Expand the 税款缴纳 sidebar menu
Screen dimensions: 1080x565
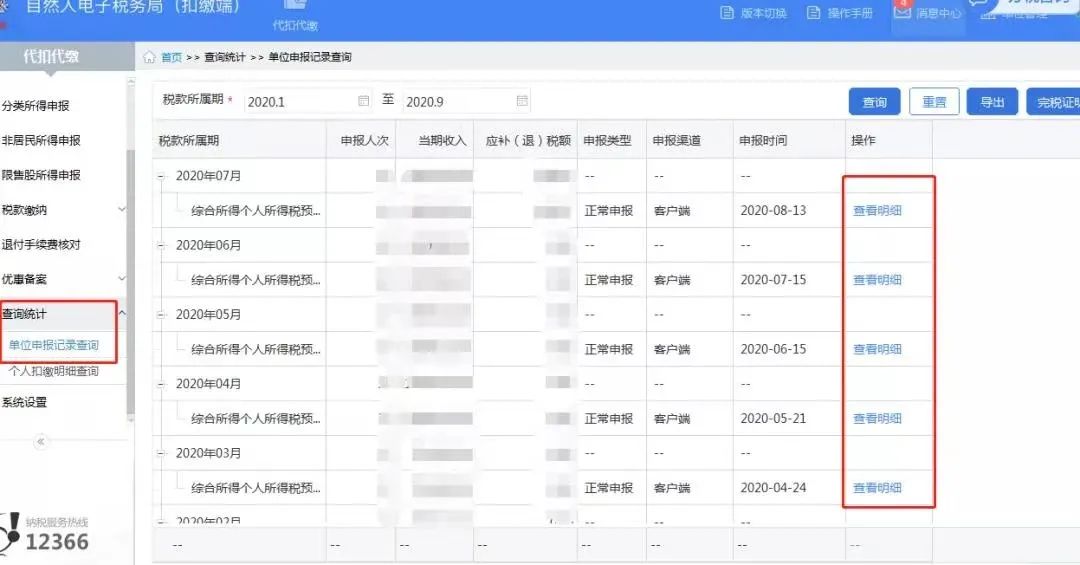coord(122,209)
